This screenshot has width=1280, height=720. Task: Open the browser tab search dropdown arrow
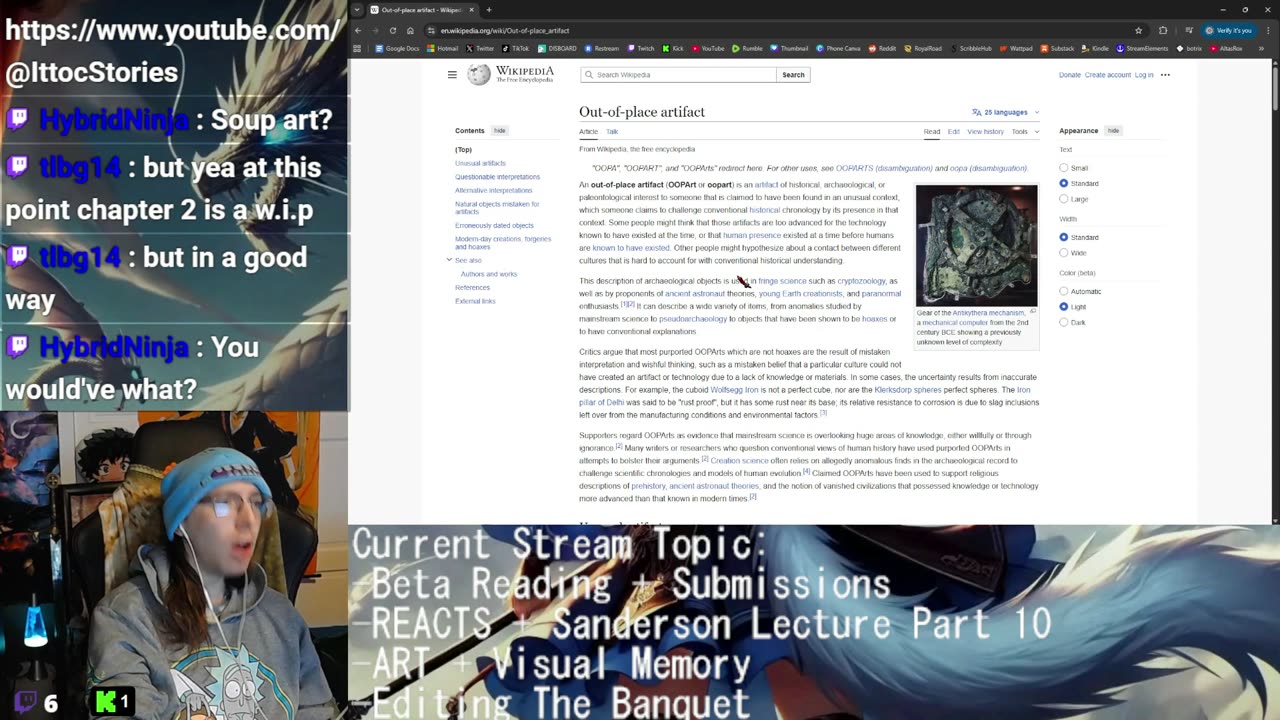pos(357,10)
